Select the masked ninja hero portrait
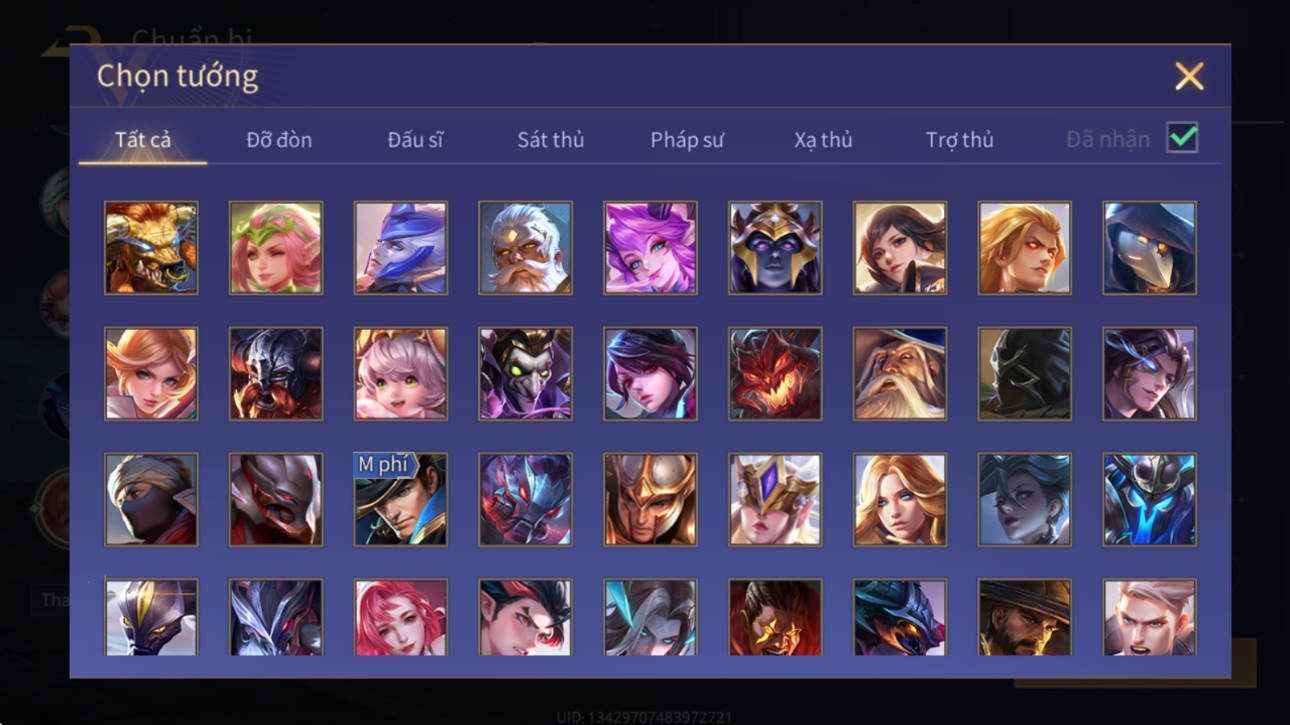Image resolution: width=1290 pixels, height=725 pixels. [x=151, y=500]
